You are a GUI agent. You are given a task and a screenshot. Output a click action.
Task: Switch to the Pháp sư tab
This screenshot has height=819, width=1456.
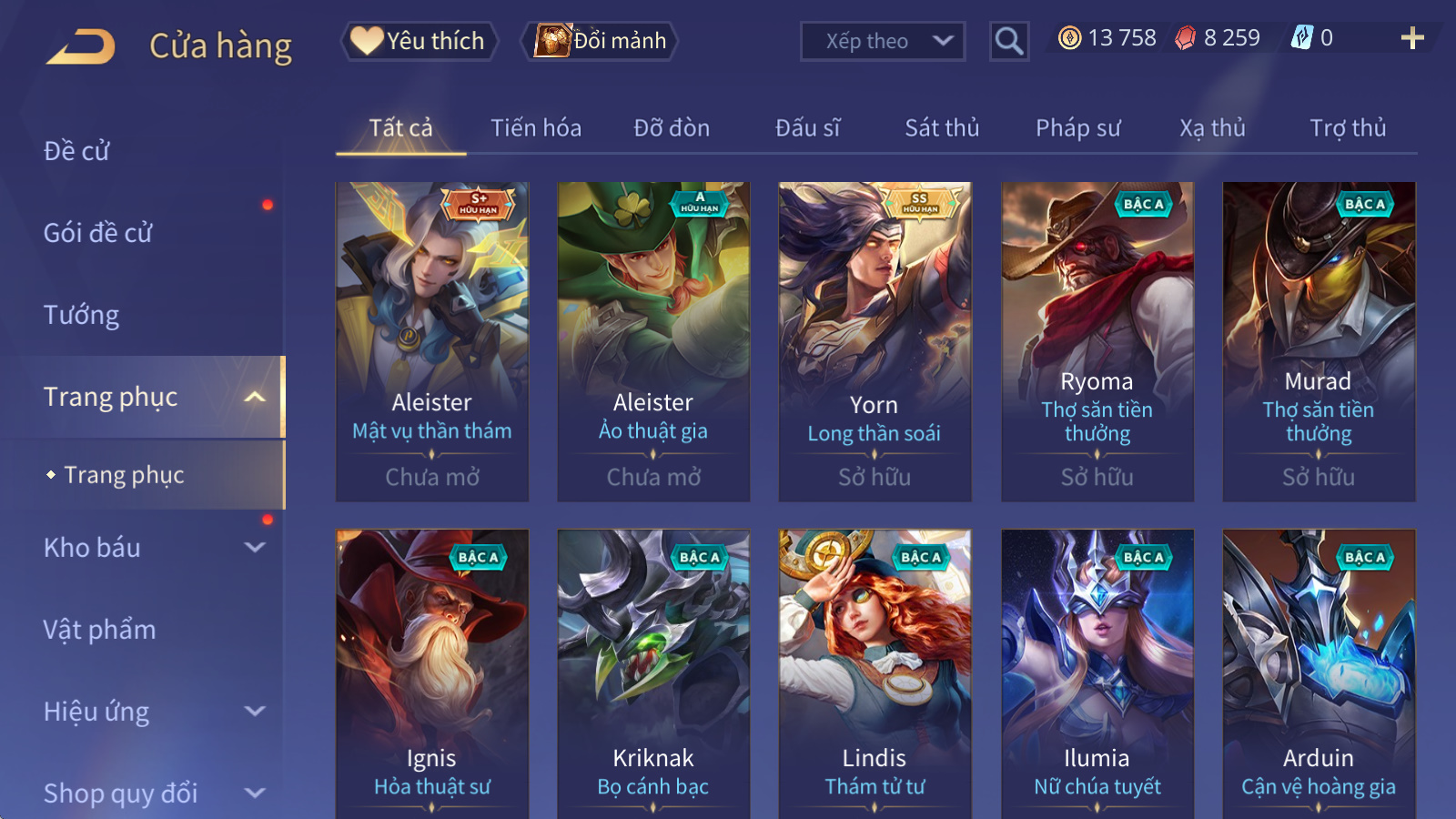pos(1077,128)
